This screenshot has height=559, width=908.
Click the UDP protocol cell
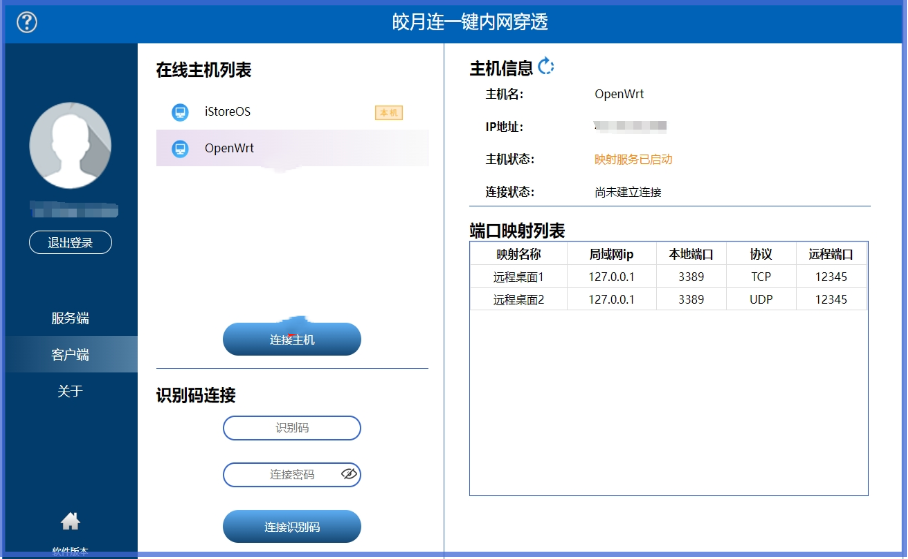(x=761, y=299)
